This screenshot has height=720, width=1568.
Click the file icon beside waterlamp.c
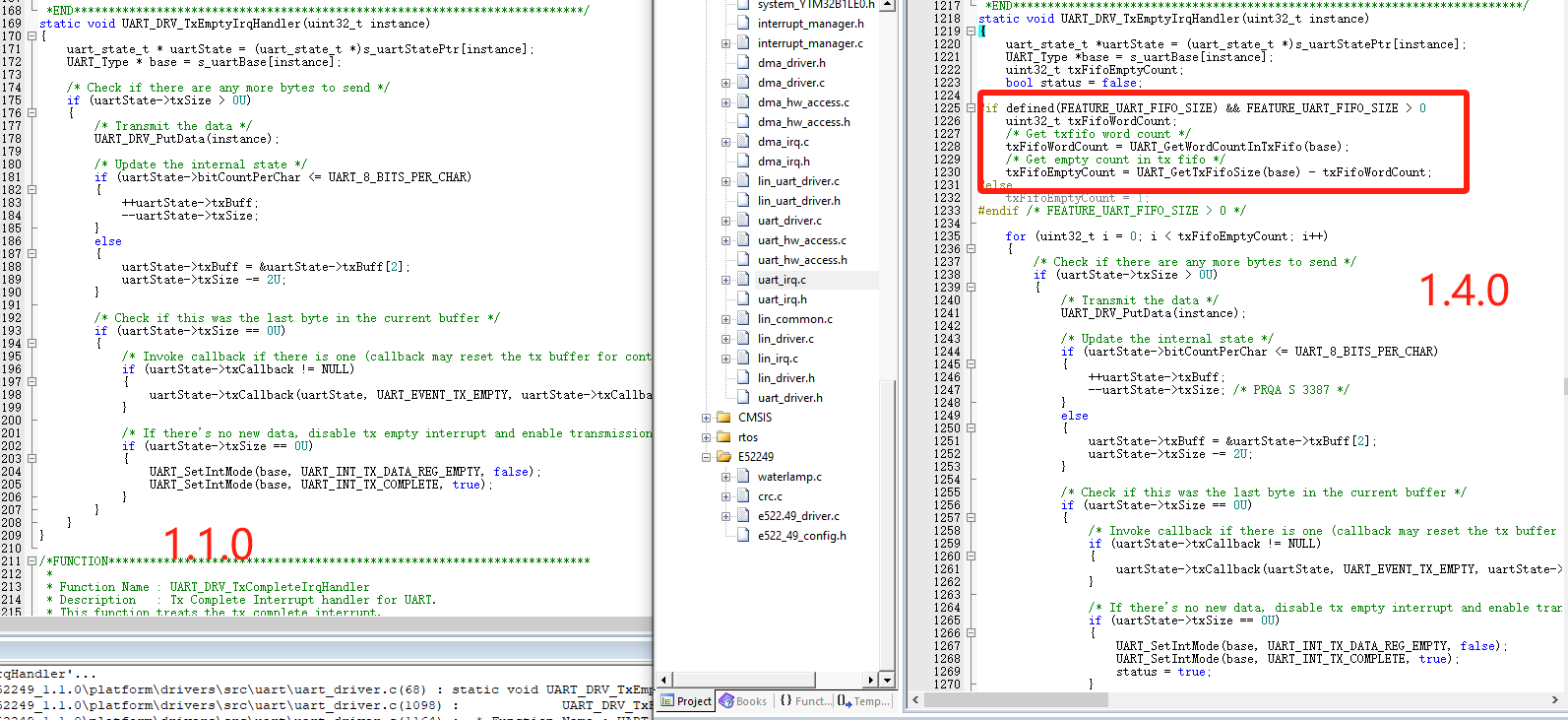[744, 477]
